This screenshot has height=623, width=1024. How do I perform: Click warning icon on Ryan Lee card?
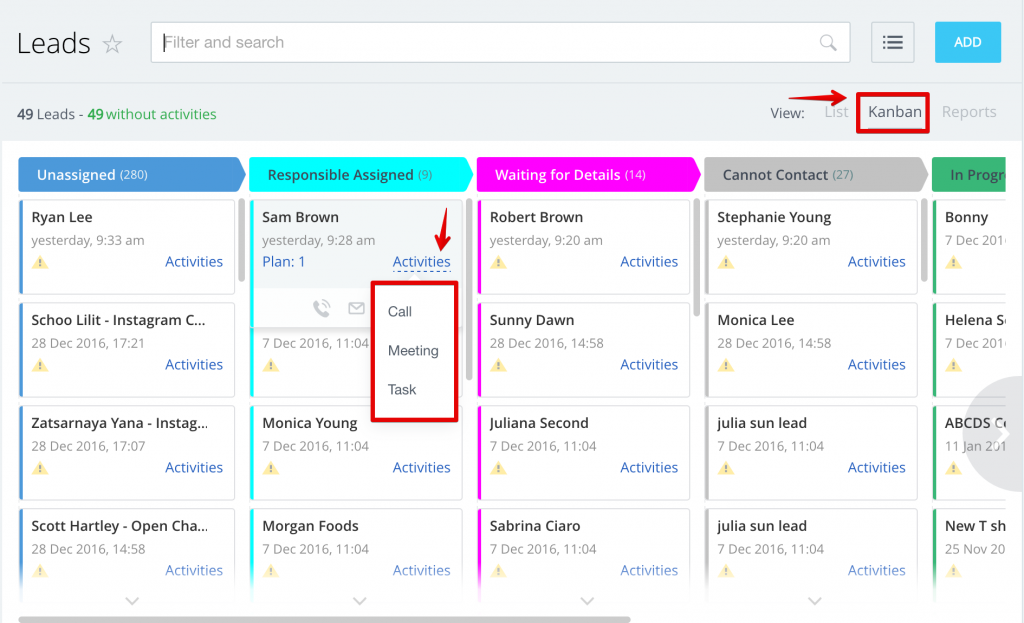(40, 262)
